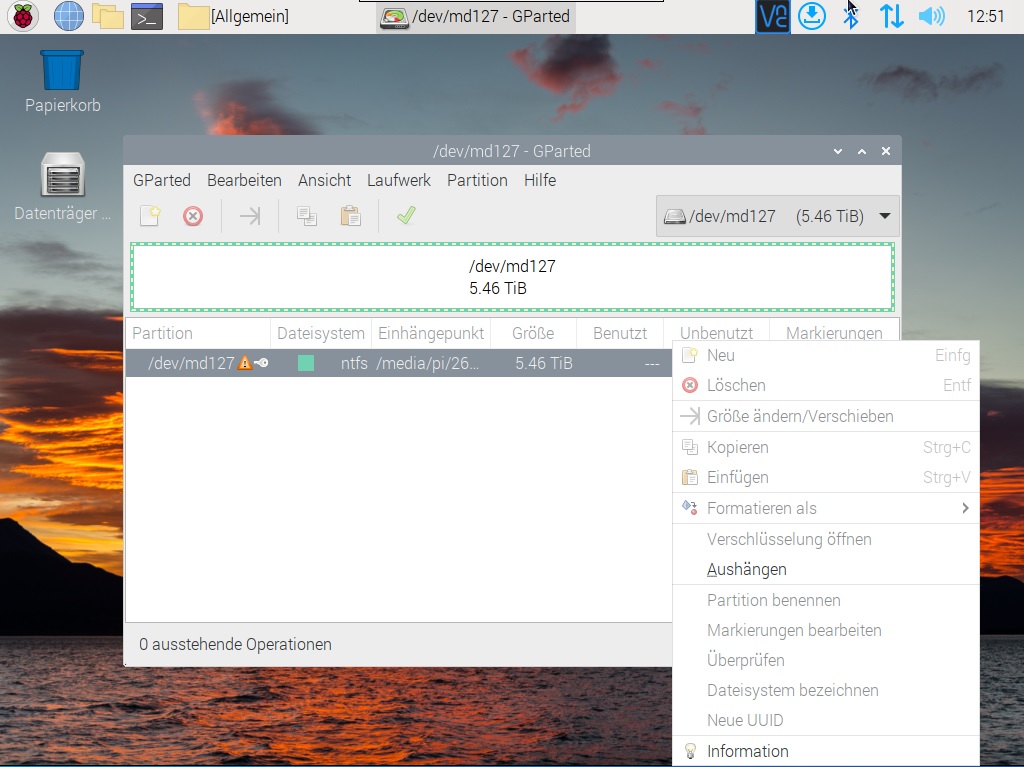Screen dimensions: 1024x767
Task: Click the ntfs filesystem color swatch
Action: [x=306, y=363]
